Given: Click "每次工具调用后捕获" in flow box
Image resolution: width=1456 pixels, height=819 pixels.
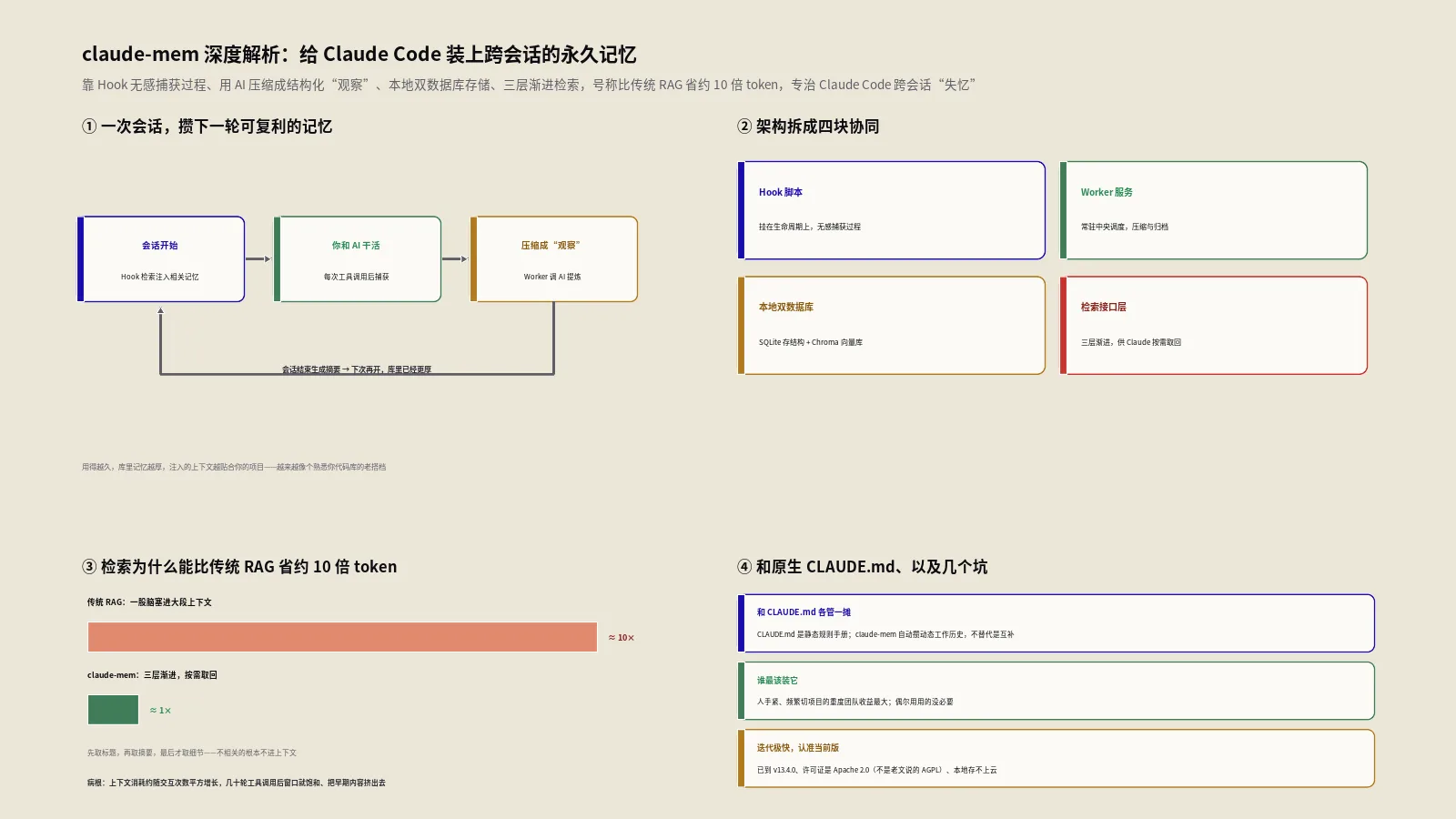Looking at the screenshot, I should 356,277.
